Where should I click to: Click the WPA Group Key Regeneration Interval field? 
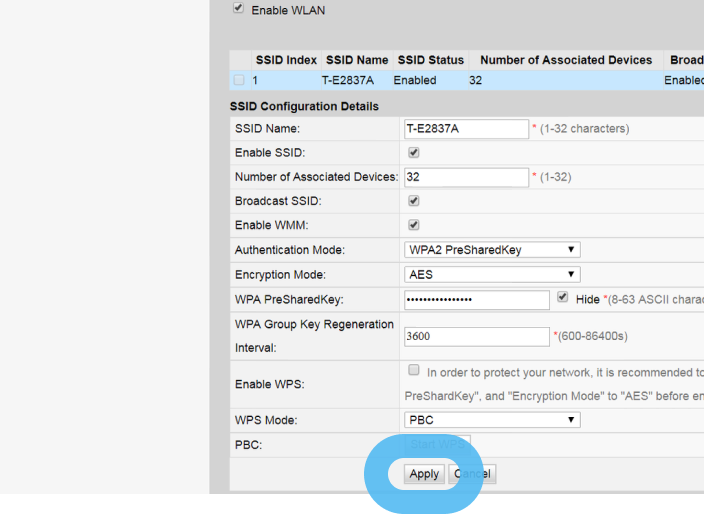476,336
